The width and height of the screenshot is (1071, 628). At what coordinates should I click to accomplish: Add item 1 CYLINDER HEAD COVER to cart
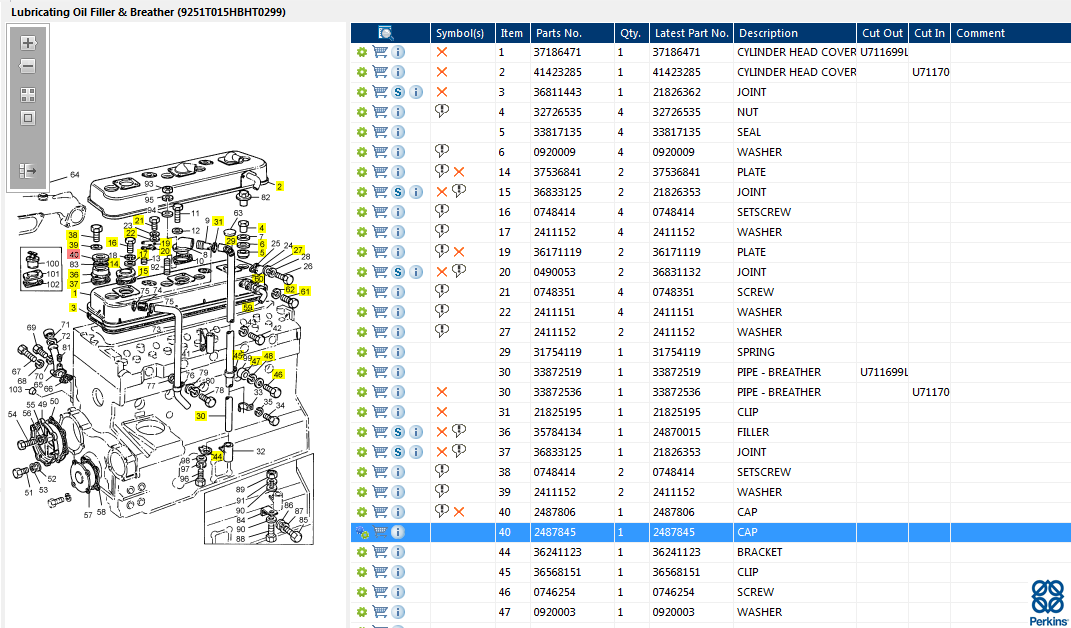(380, 52)
